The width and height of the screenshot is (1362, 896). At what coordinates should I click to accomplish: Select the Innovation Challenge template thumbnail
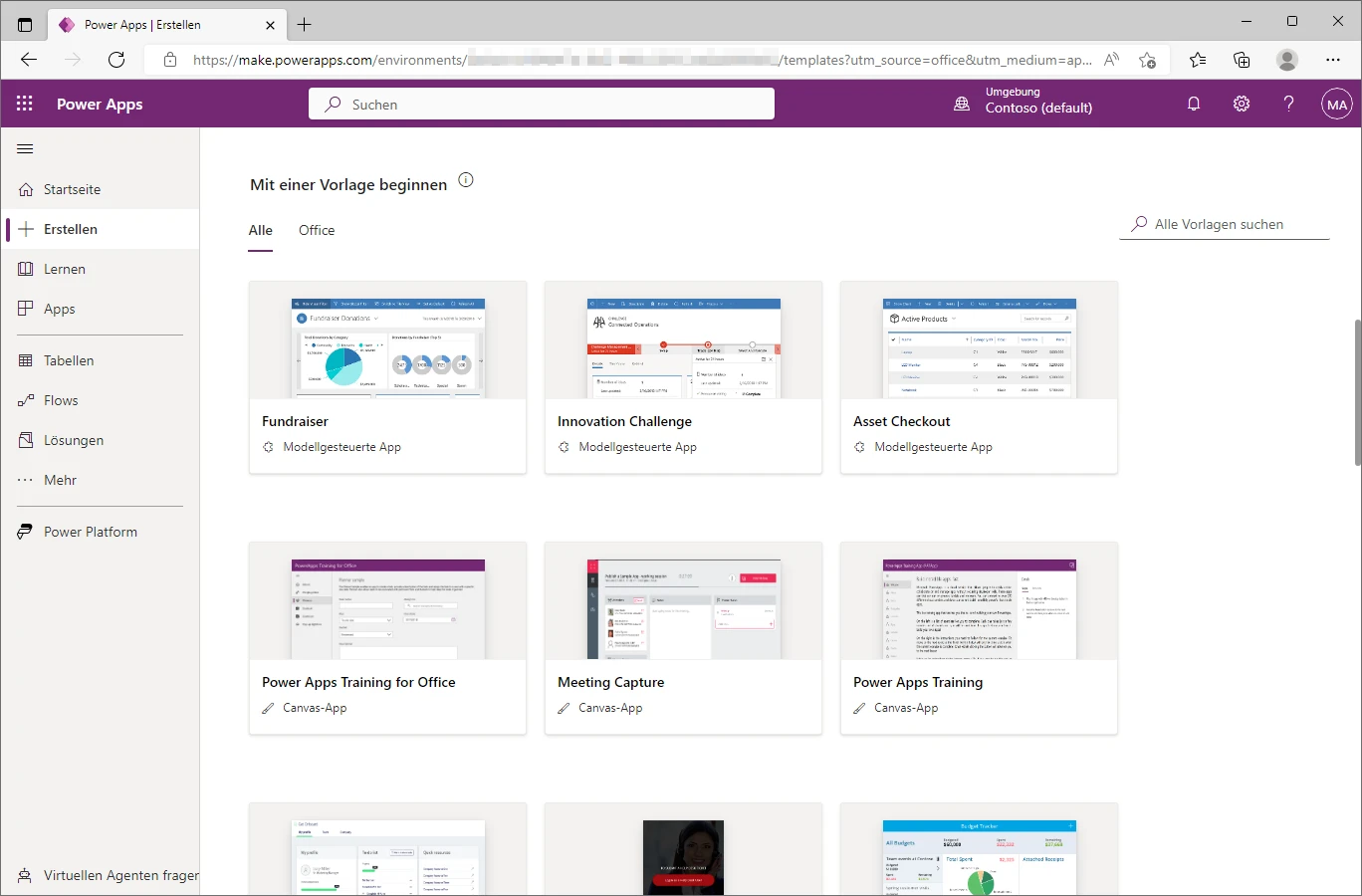tap(684, 348)
